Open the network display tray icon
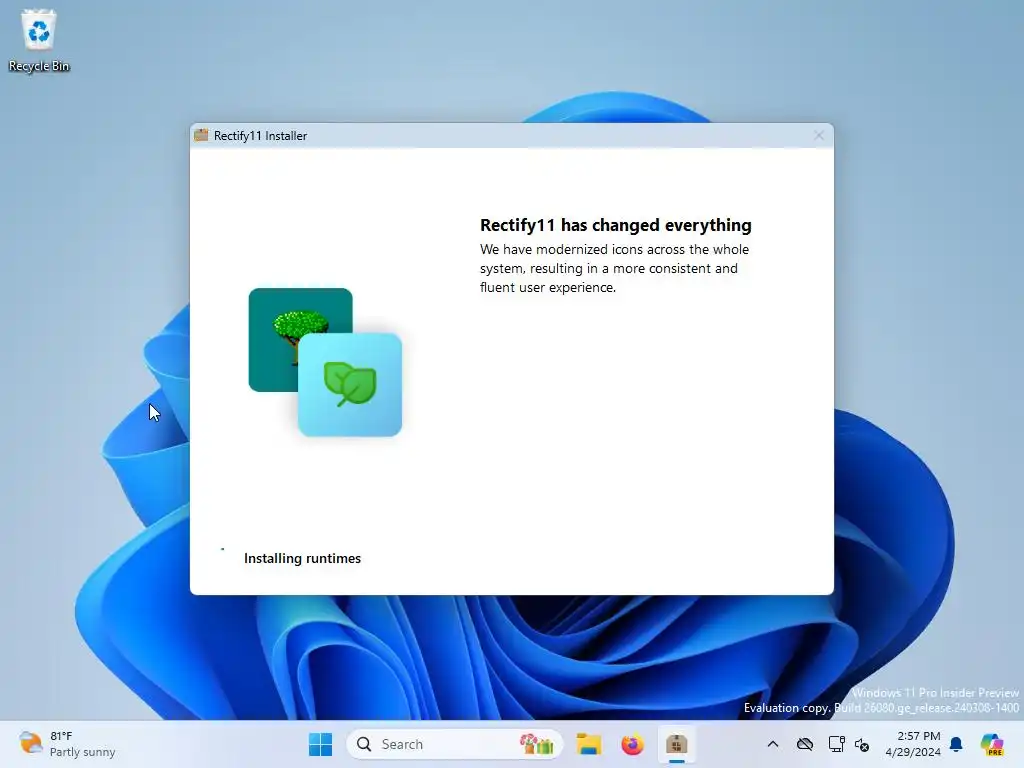 click(x=836, y=744)
